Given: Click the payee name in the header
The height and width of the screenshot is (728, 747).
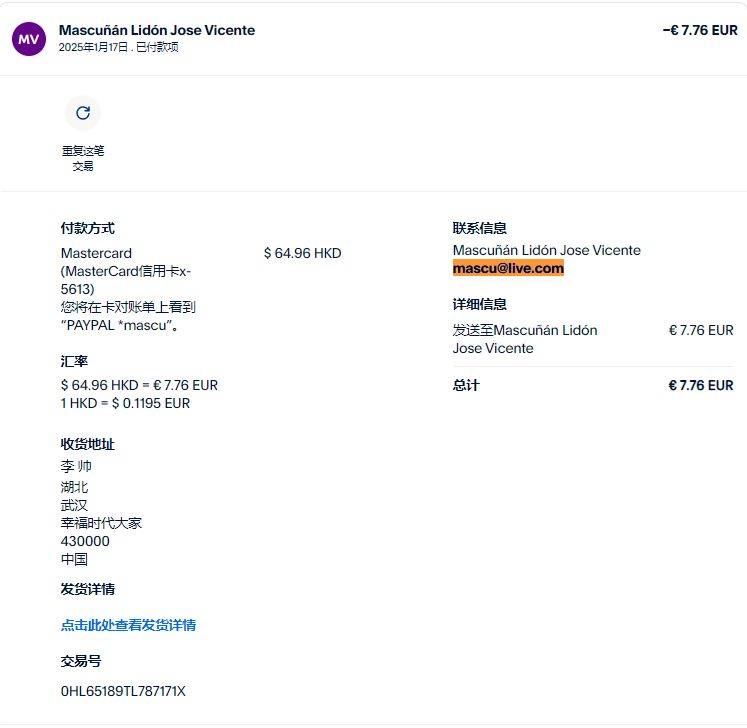Looking at the screenshot, I should [x=157, y=30].
